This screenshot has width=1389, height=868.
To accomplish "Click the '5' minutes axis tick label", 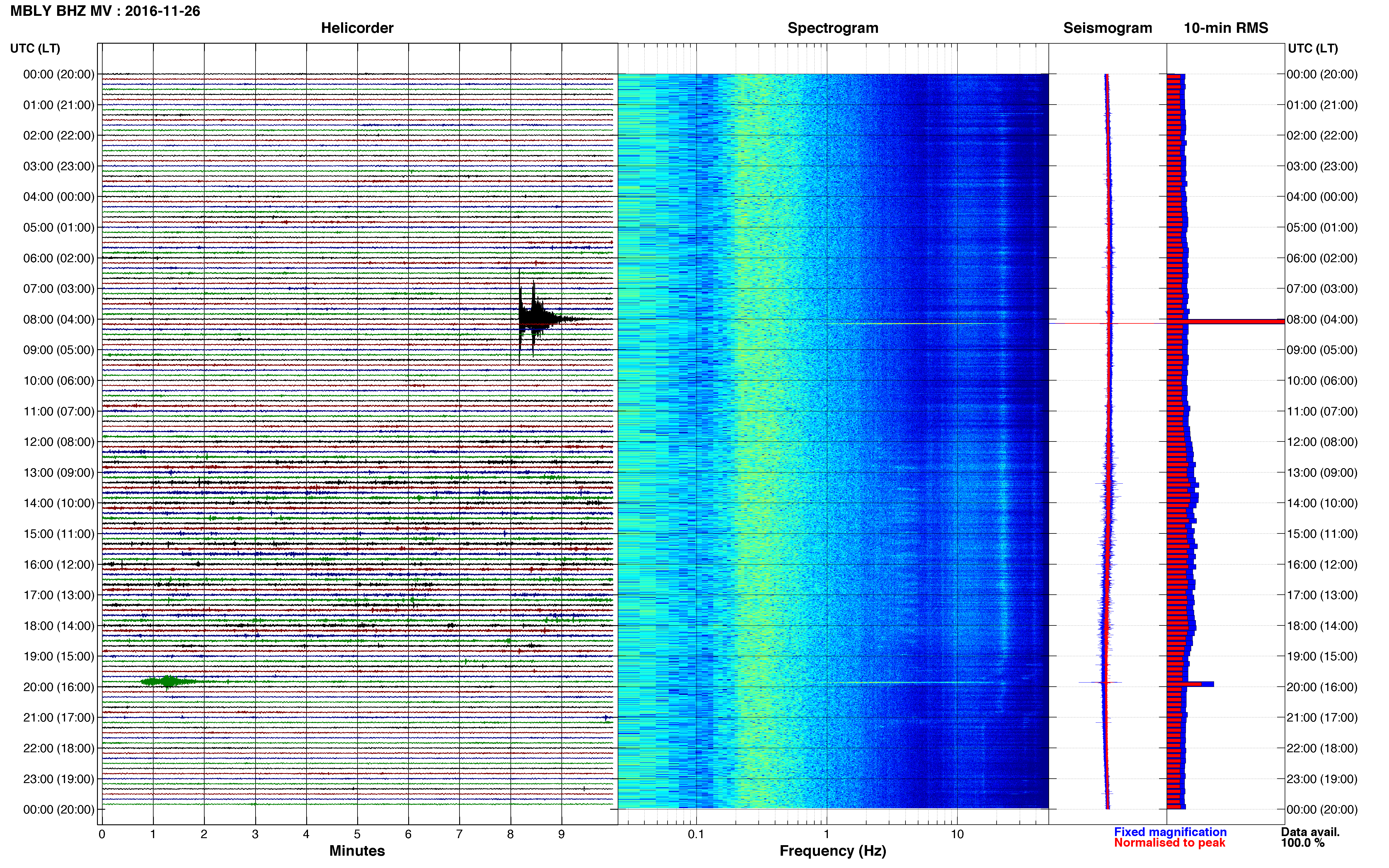I will tap(357, 834).
